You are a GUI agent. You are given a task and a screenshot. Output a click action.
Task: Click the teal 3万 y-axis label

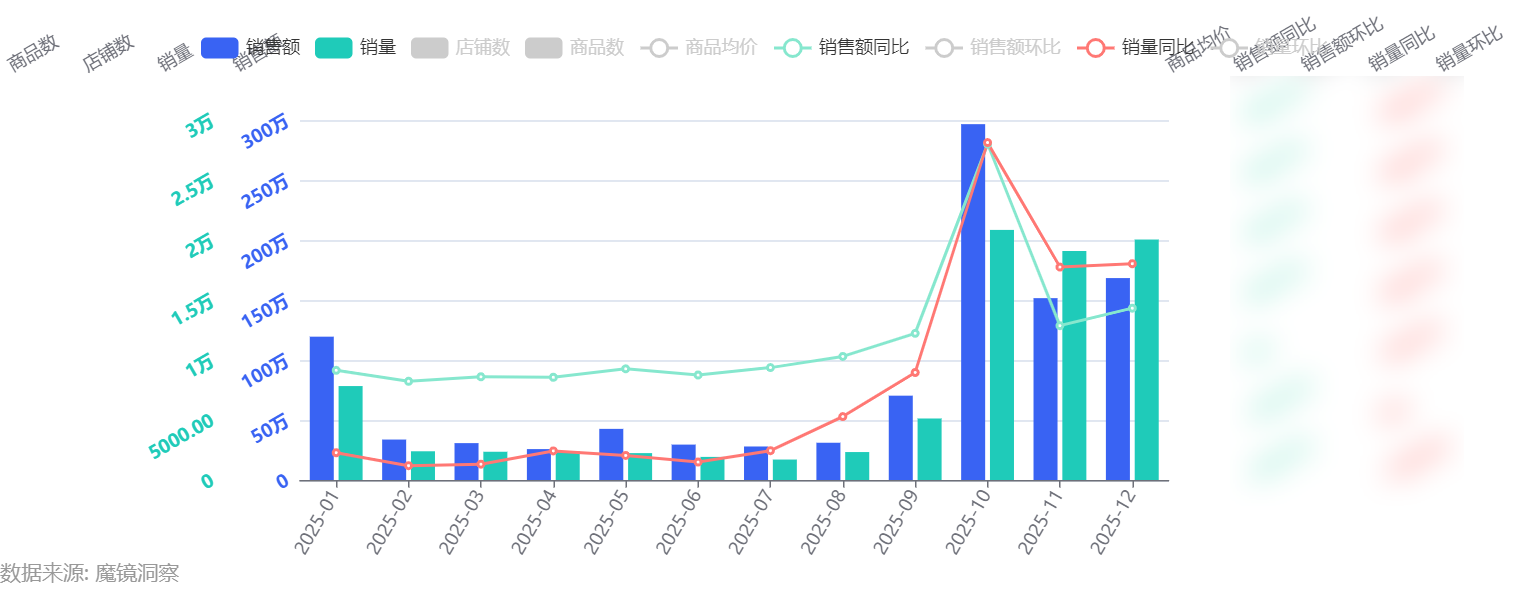click(199, 126)
